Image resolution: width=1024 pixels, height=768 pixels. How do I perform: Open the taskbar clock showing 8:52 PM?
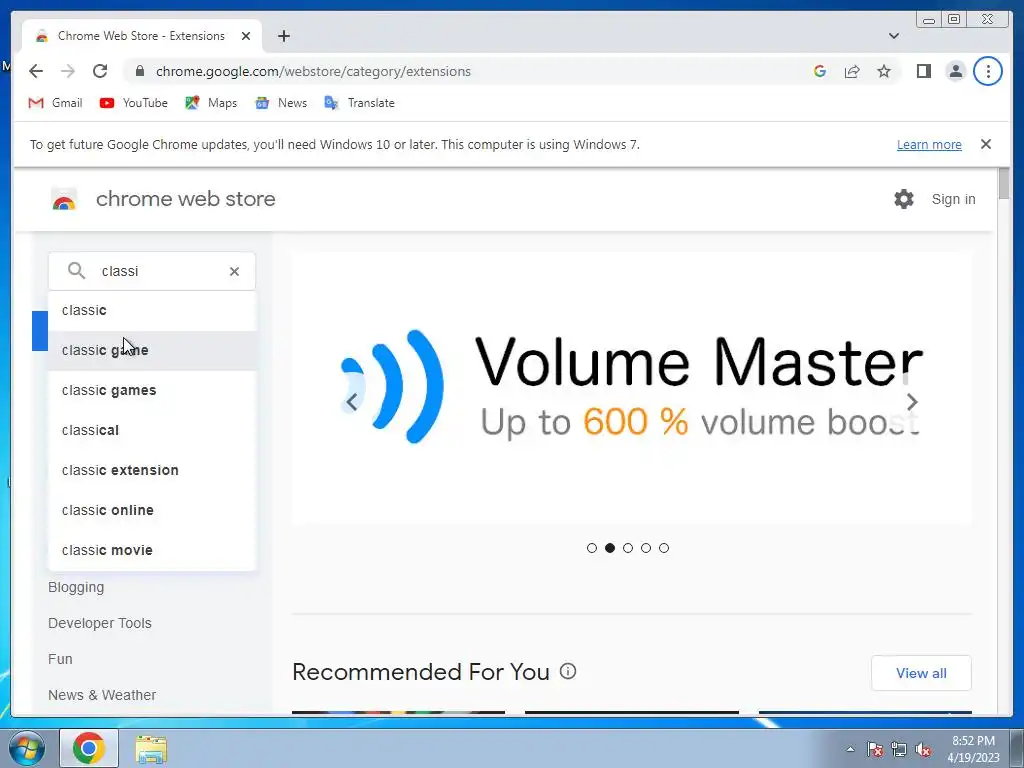pyautogui.click(x=973, y=749)
